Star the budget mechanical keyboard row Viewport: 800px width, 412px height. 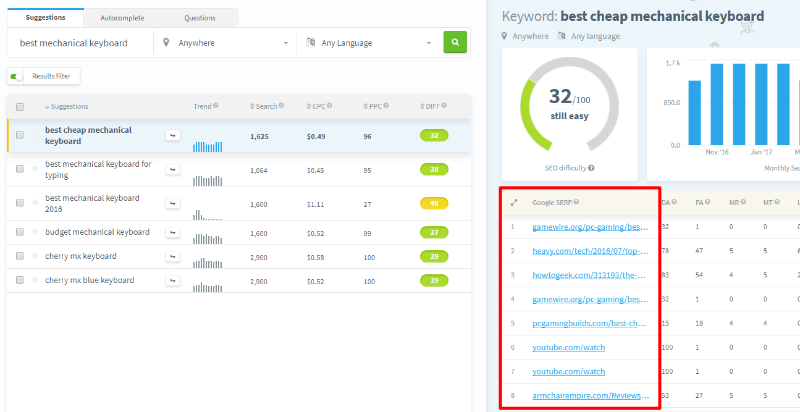(x=35, y=231)
